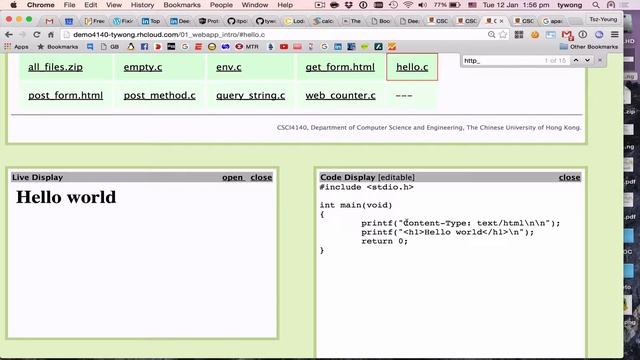Open the post_form.html link
Viewport: 640px width, 360px height.
tap(66, 96)
